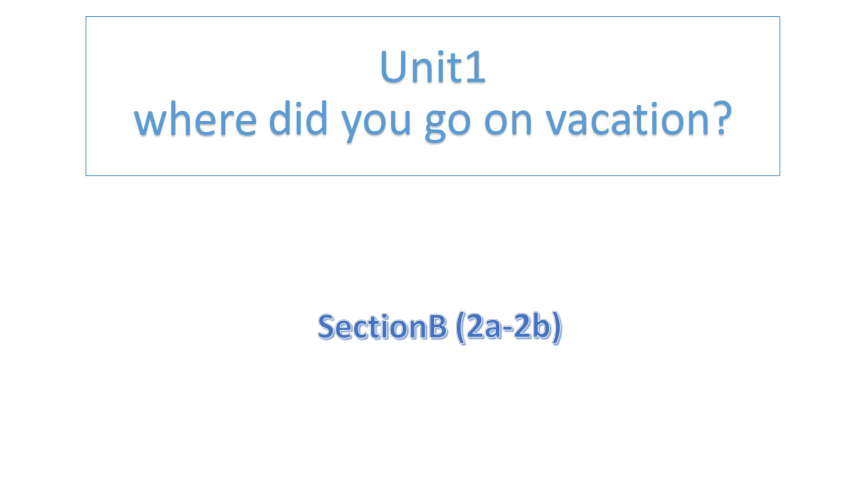Viewport: 860px width, 484px height.
Task: Click inside the title box left of Unit1
Action: (x=230, y=67)
